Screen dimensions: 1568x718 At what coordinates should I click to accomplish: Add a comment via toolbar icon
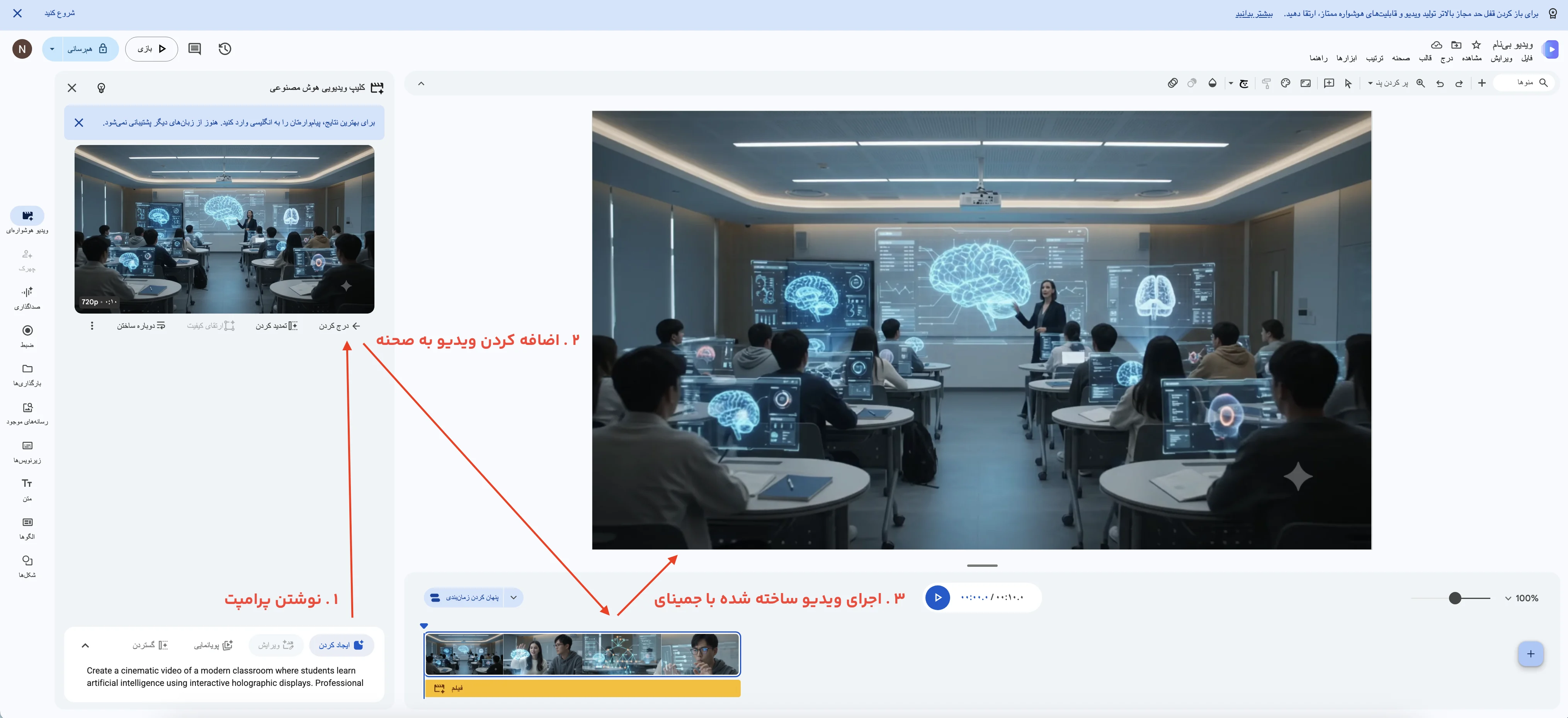[x=1329, y=84]
